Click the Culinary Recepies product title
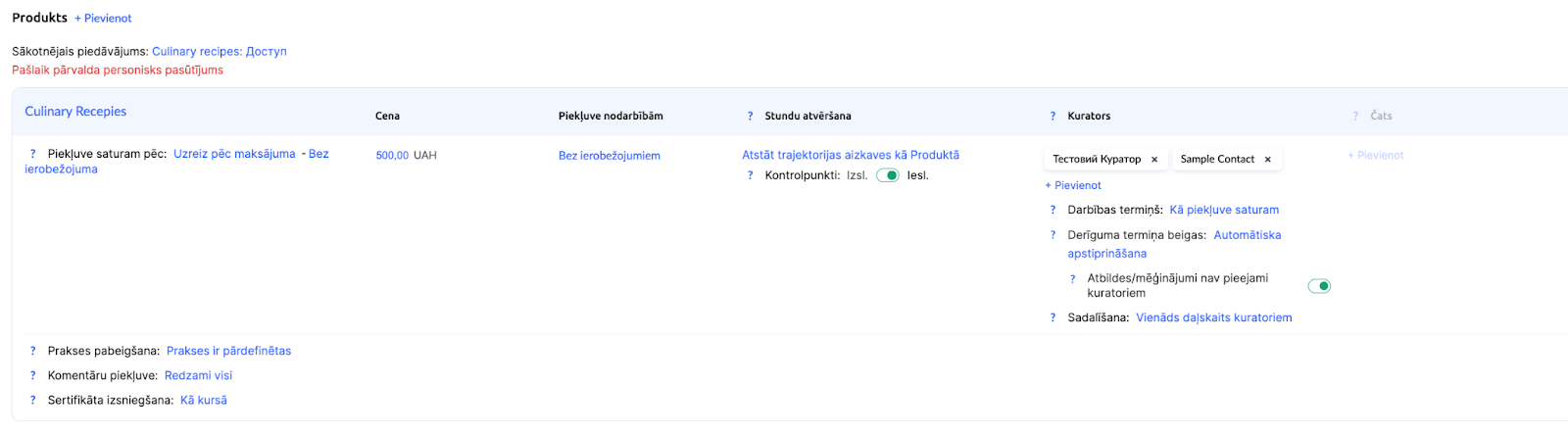 click(75, 112)
